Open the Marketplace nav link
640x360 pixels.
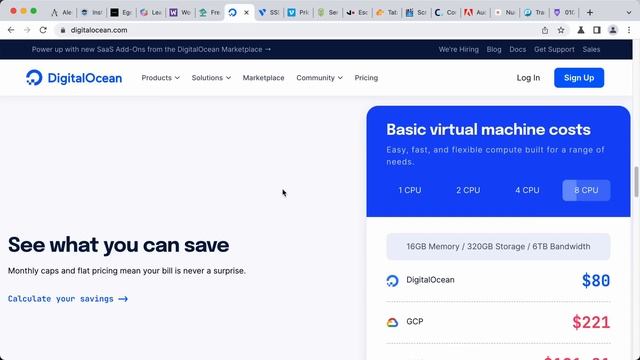pyautogui.click(x=263, y=78)
